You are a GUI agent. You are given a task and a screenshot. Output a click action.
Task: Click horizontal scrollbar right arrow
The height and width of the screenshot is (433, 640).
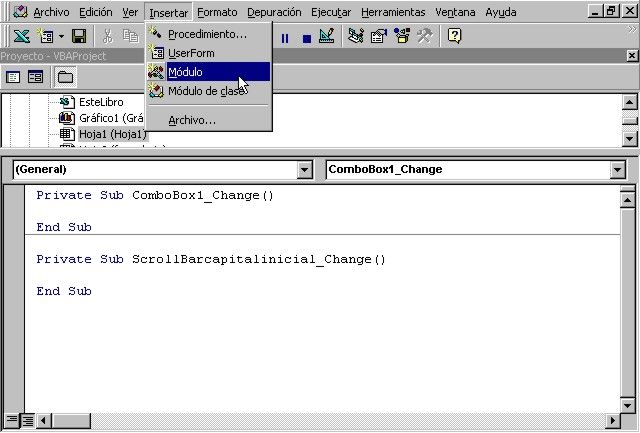click(613, 420)
